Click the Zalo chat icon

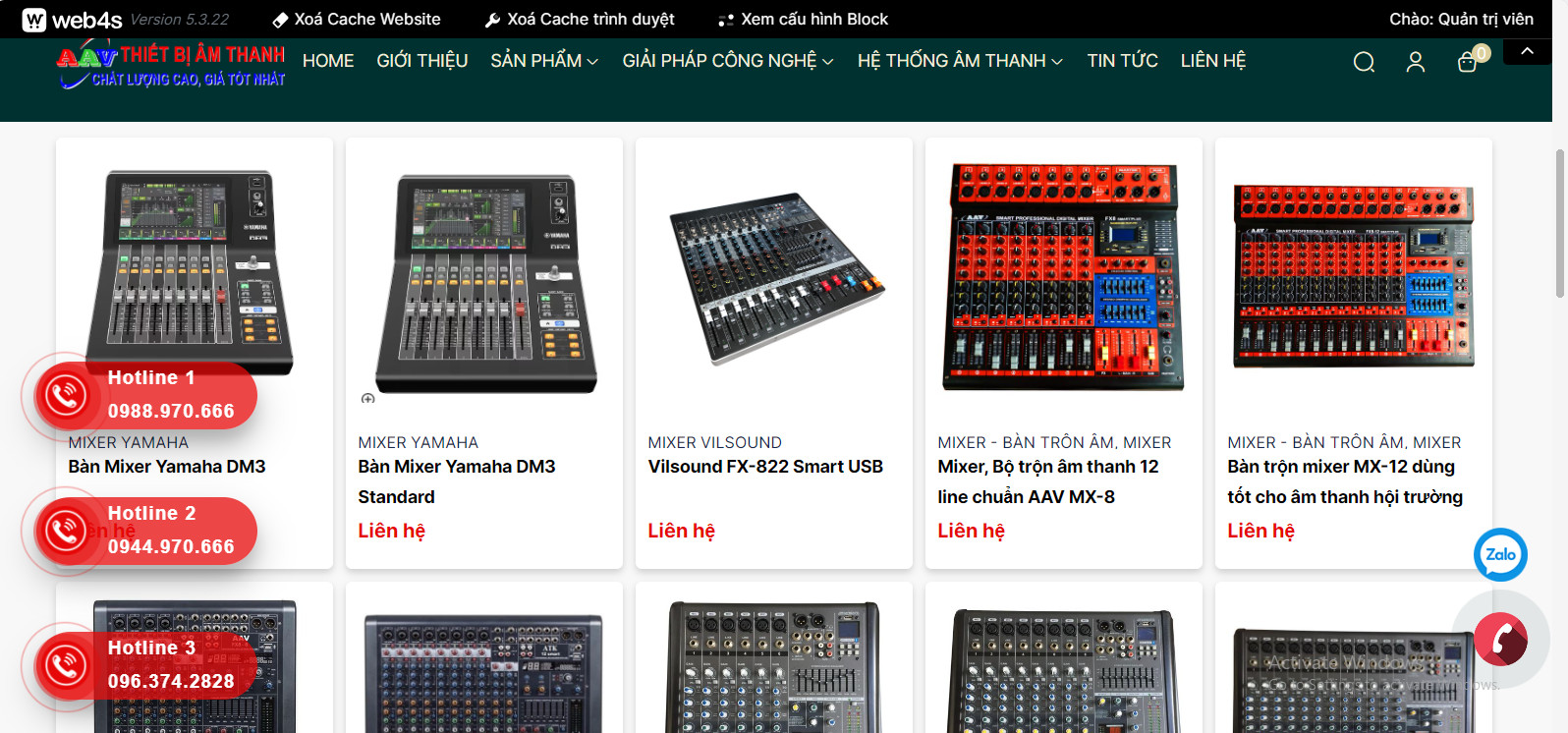pos(1500,554)
